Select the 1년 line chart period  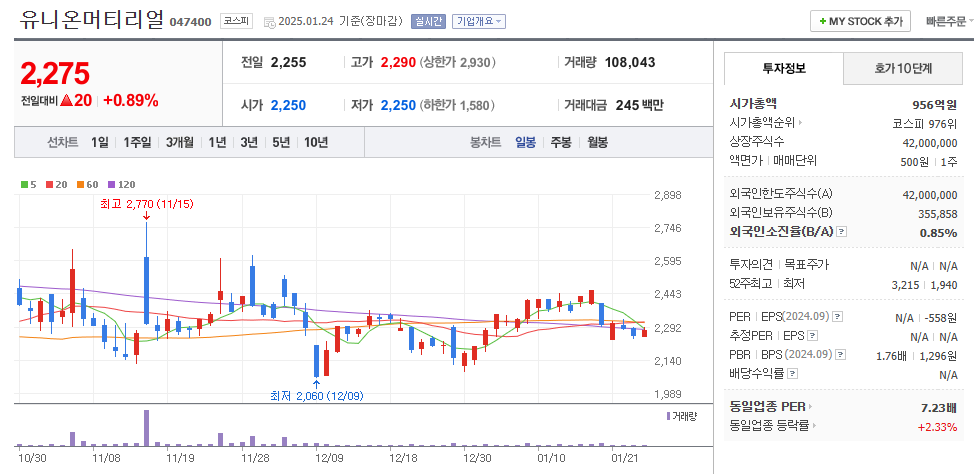tap(218, 142)
